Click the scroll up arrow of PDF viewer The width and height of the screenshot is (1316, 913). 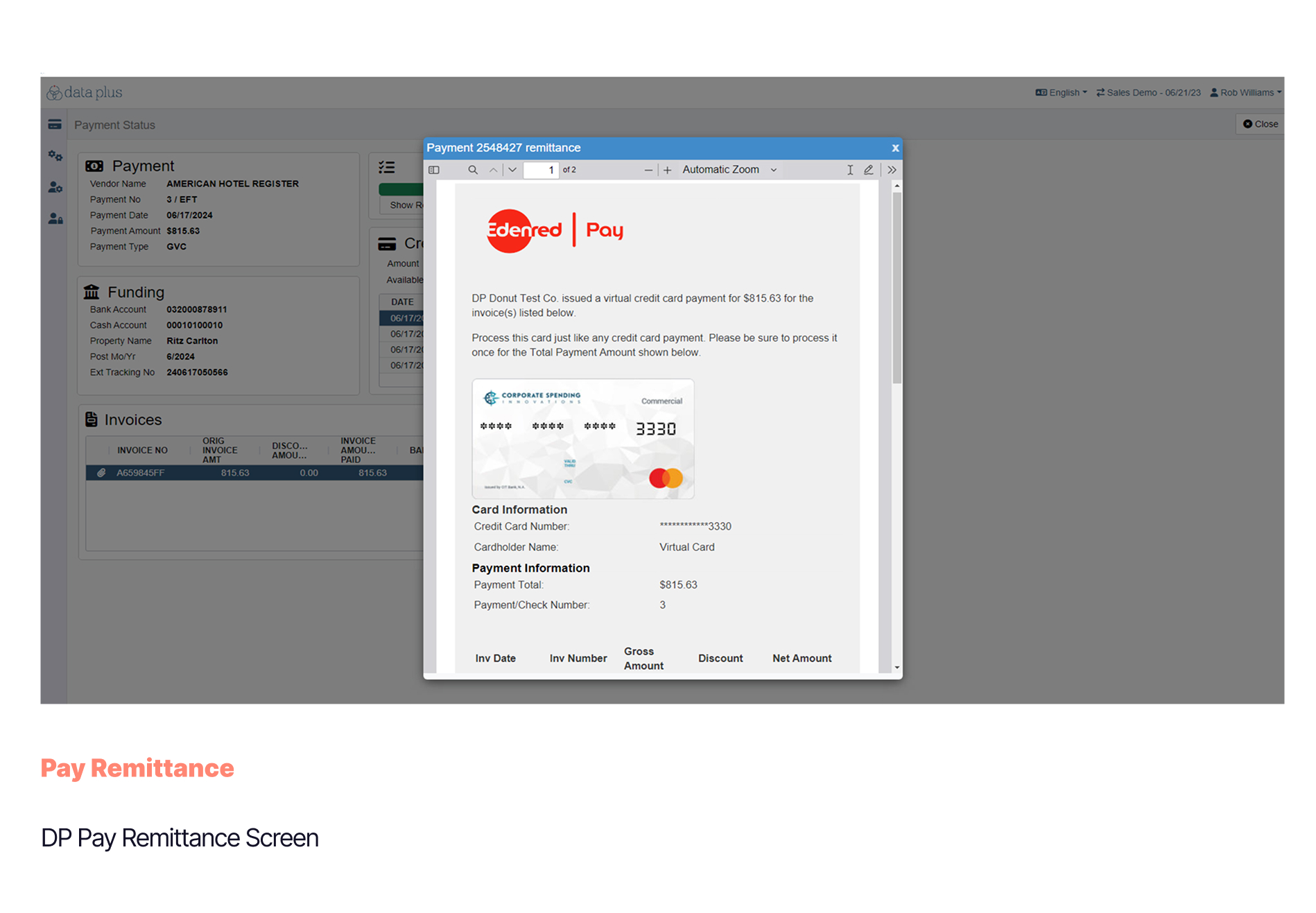coord(897,186)
